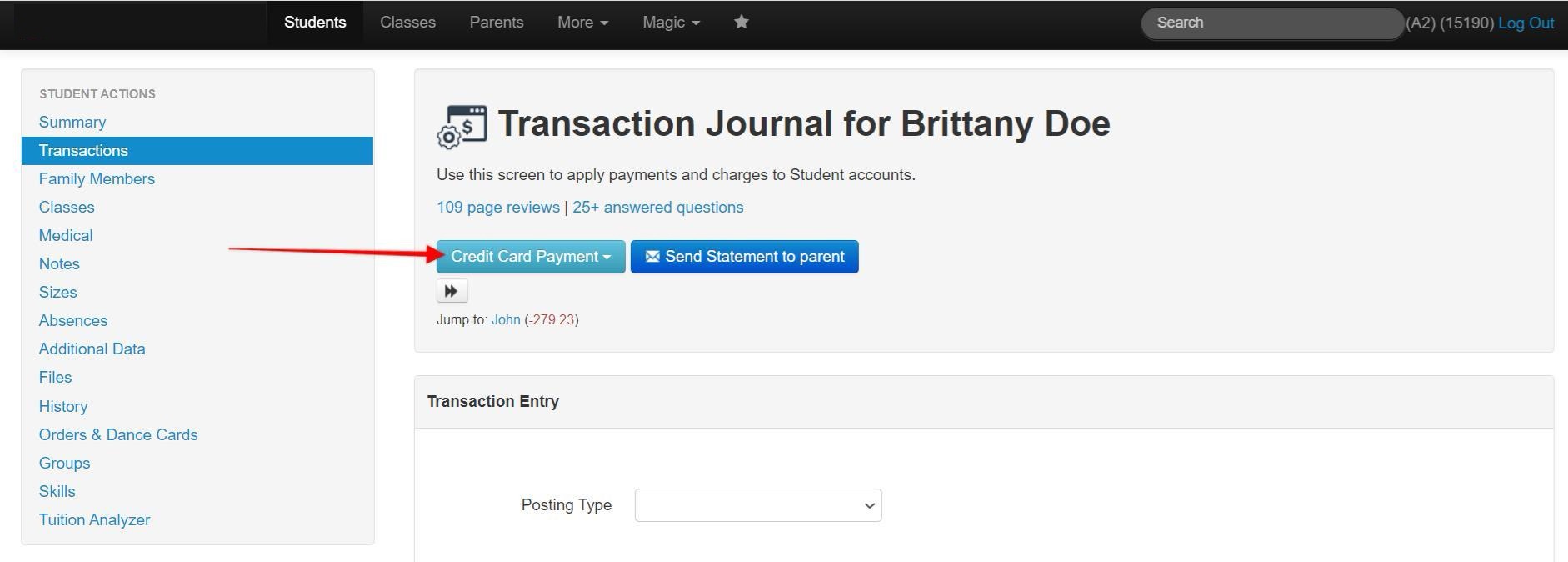The height and width of the screenshot is (562, 1568).
Task: Go to the Parents navigation tab
Action: click(496, 23)
